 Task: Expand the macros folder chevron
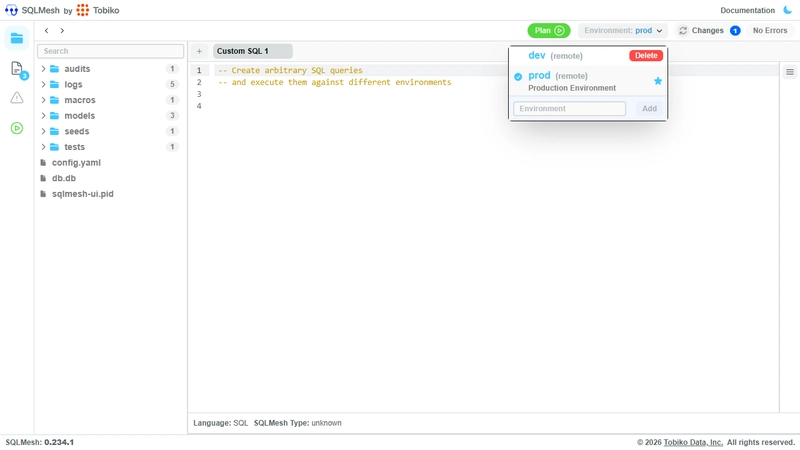pos(43,100)
